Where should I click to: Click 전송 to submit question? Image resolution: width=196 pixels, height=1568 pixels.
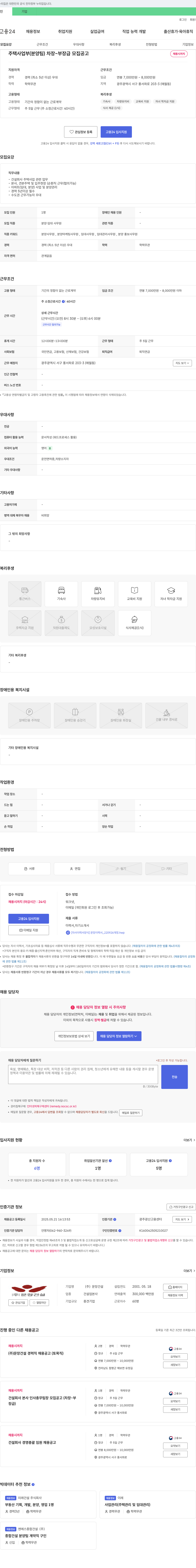click(175, 1077)
